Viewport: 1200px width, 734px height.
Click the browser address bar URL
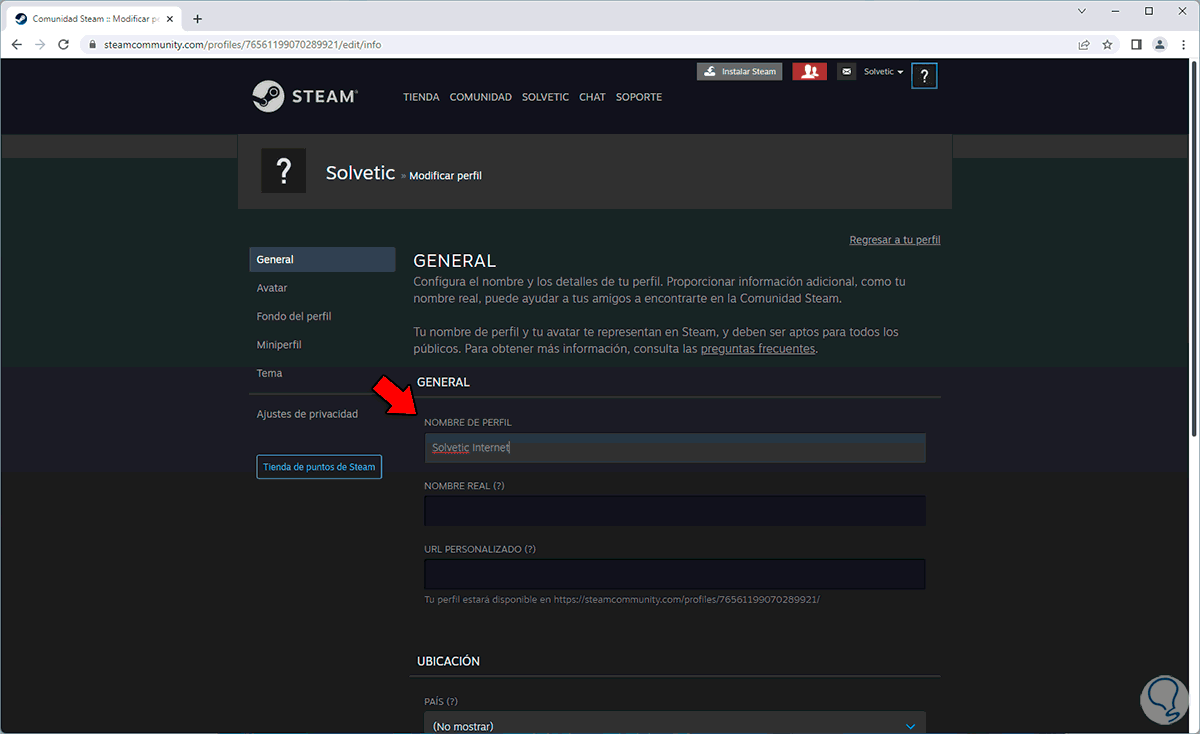click(242, 45)
